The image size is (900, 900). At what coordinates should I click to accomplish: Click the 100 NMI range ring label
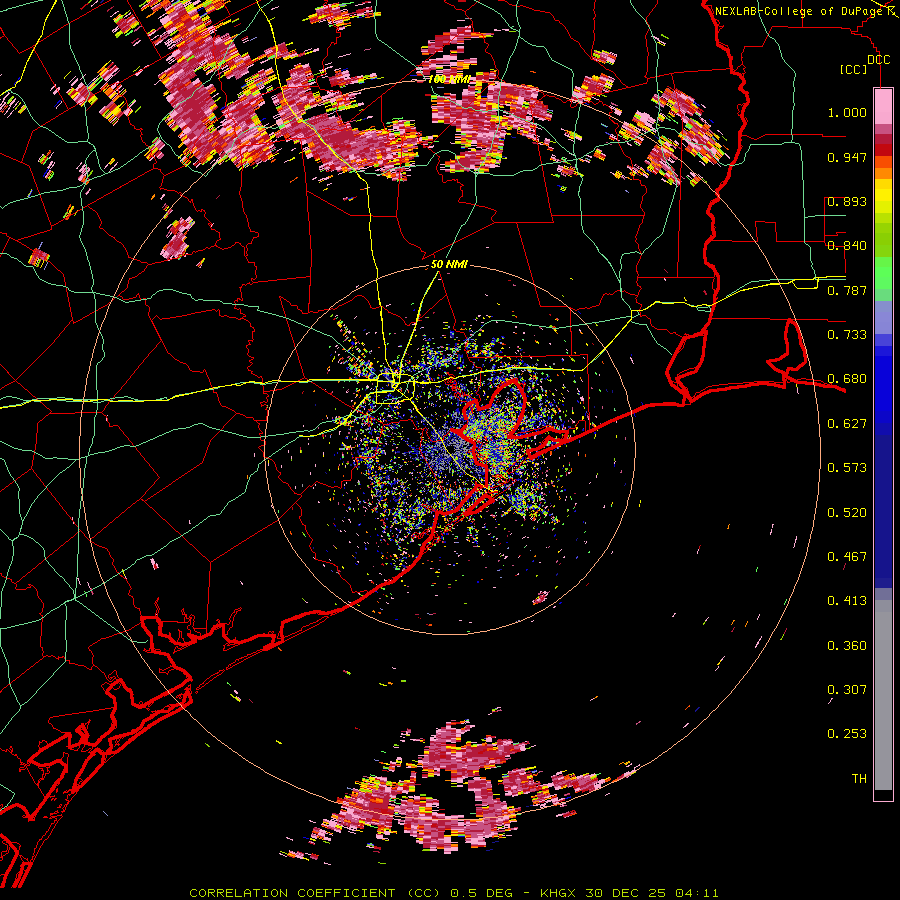pyautogui.click(x=449, y=79)
